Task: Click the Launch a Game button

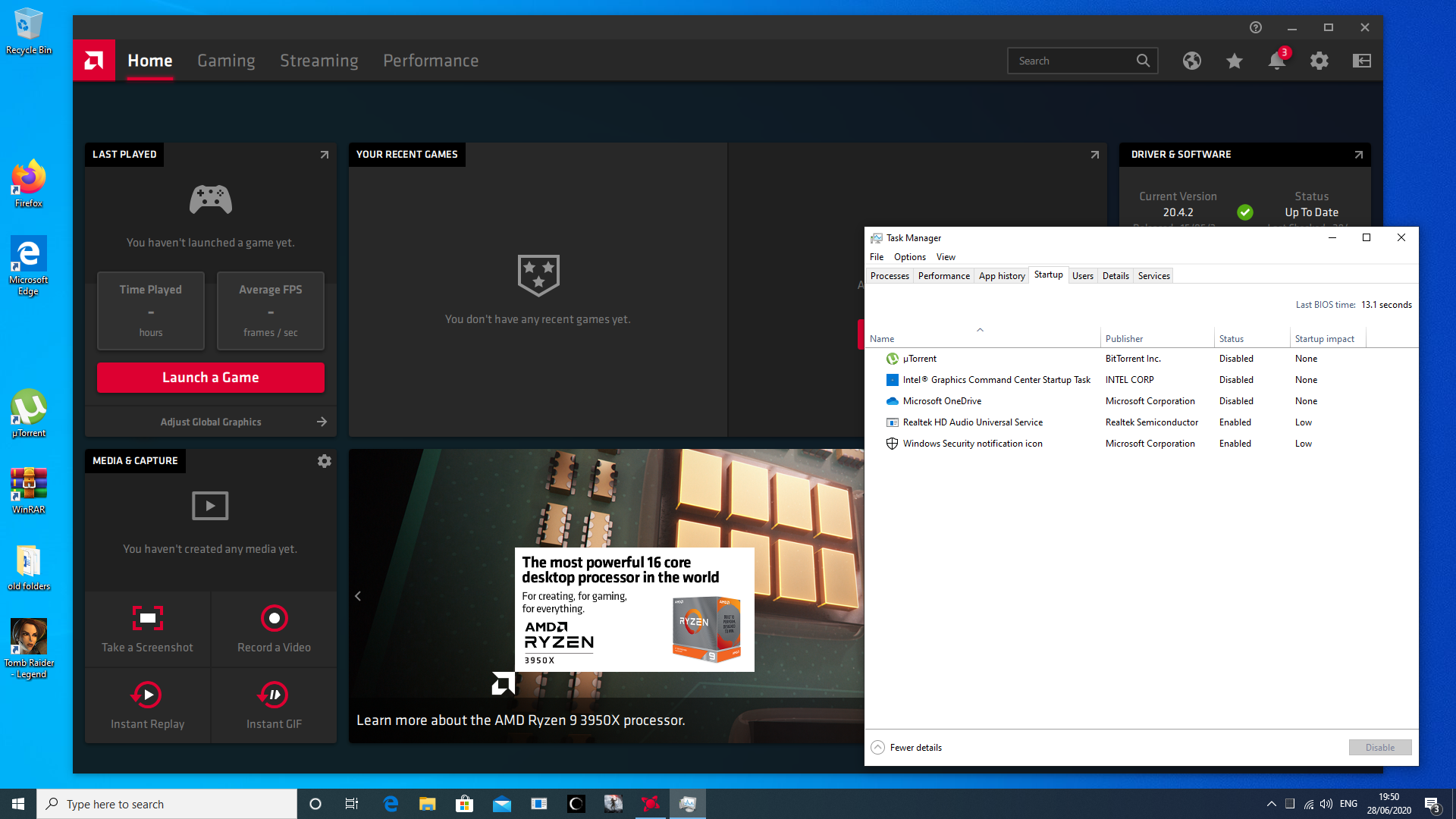Action: [x=211, y=378]
